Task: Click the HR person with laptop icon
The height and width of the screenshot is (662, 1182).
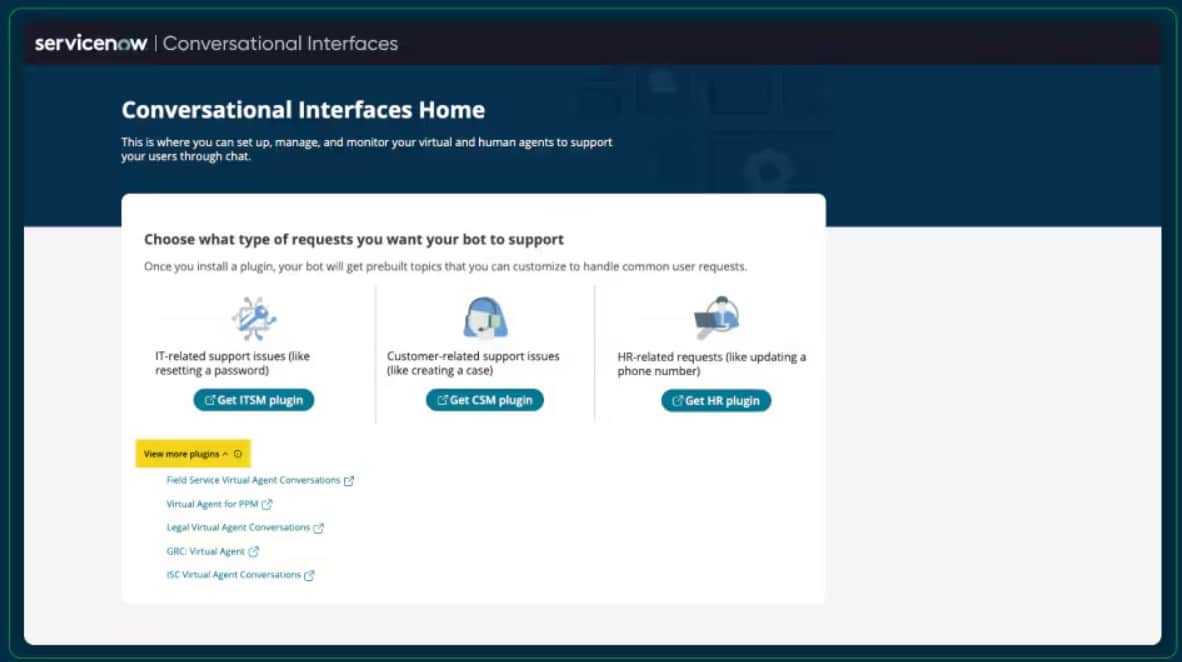Action: (x=716, y=317)
